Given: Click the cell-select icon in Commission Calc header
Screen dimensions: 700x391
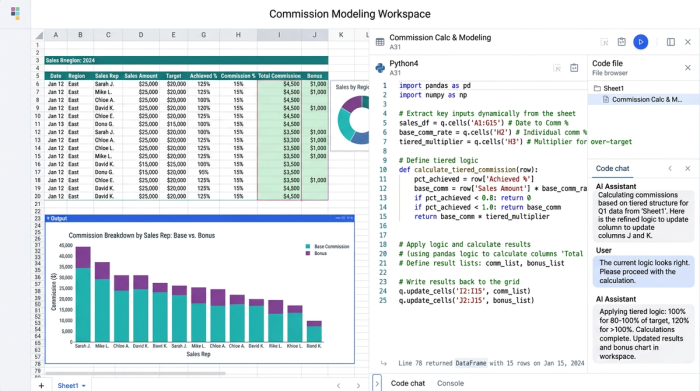Looking at the screenshot, I should pos(604,42).
